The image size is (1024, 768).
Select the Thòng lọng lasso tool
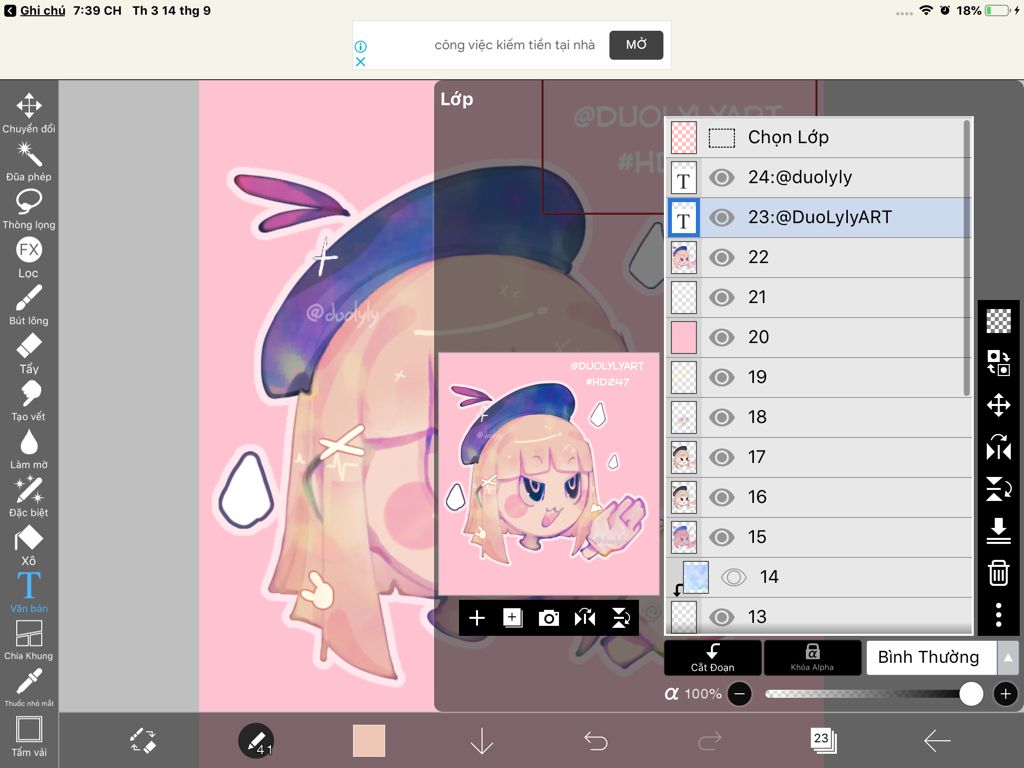pyautogui.click(x=29, y=209)
